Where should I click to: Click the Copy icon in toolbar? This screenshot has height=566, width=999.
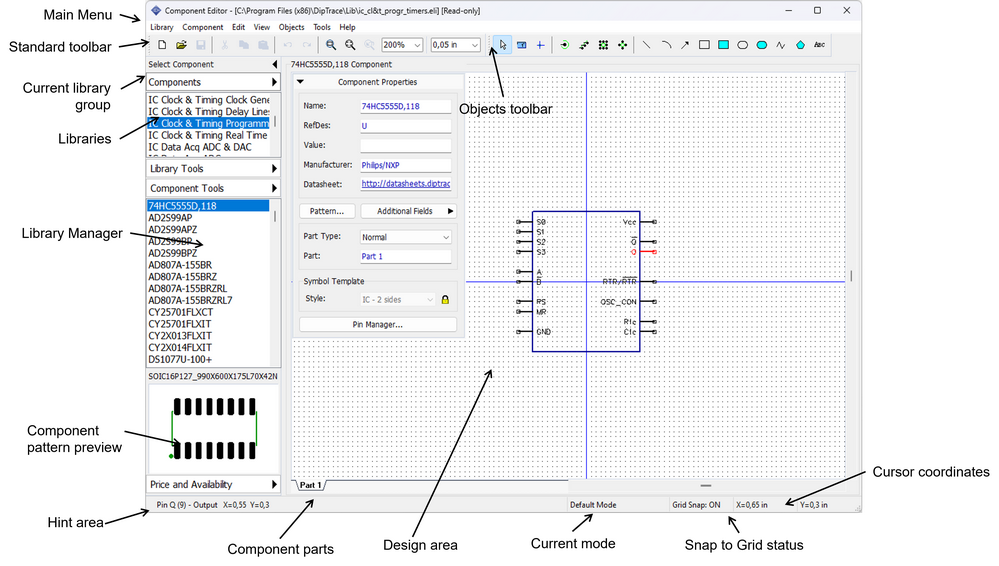pyautogui.click(x=243, y=45)
